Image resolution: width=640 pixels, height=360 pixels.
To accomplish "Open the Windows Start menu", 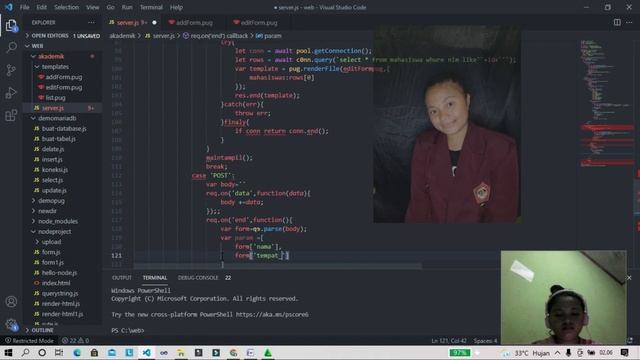I will point(8,353).
